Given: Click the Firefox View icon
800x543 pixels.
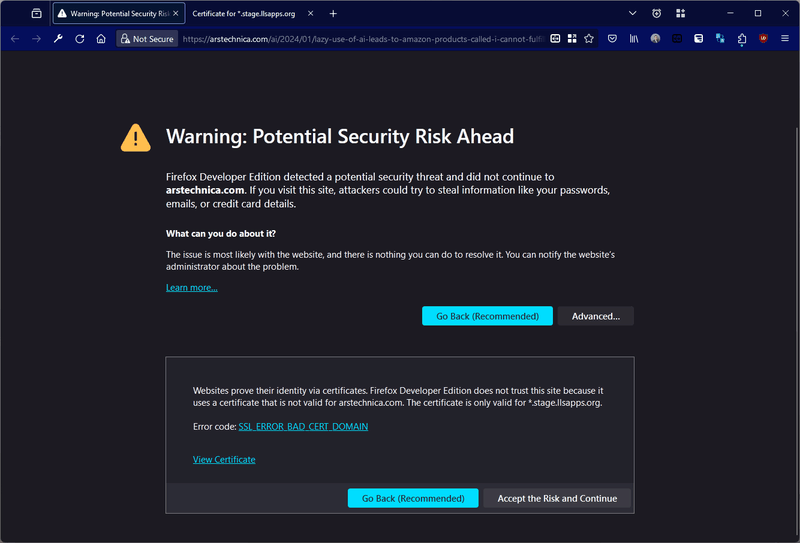Looking at the screenshot, I should (36, 14).
